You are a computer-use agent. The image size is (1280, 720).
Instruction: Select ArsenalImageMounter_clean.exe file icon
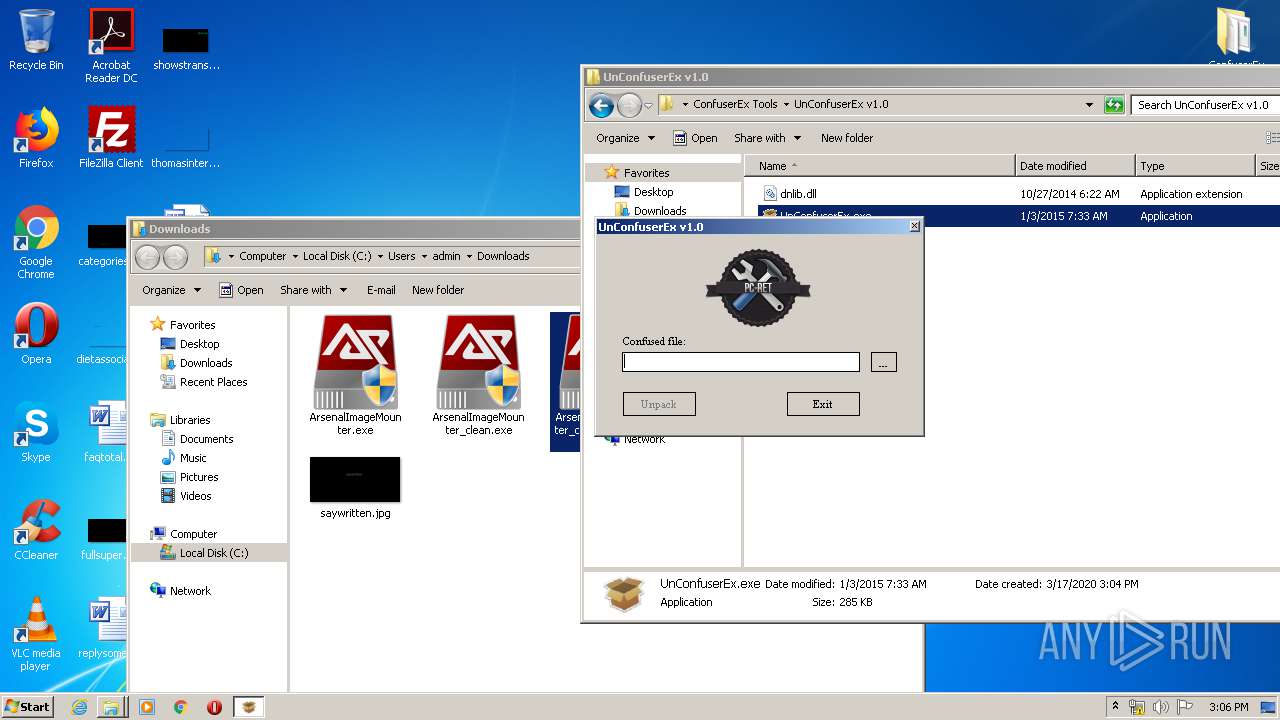(x=478, y=376)
